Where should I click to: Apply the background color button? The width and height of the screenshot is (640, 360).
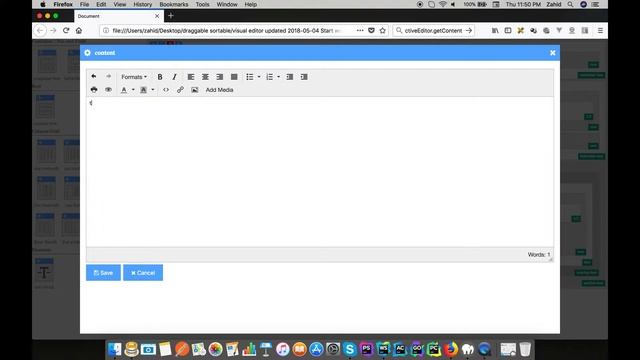coord(144,90)
